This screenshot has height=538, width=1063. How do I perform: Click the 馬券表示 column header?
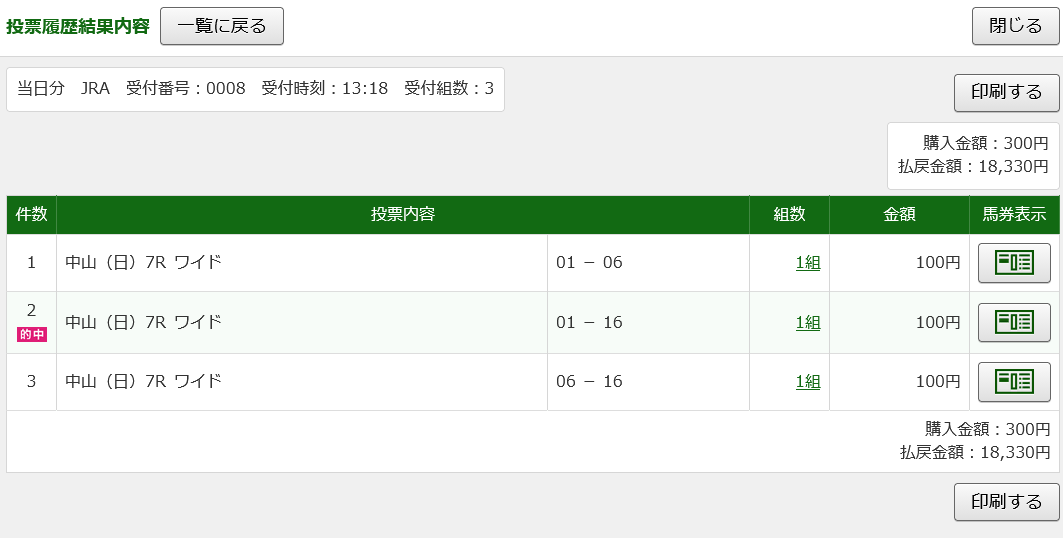point(1013,214)
